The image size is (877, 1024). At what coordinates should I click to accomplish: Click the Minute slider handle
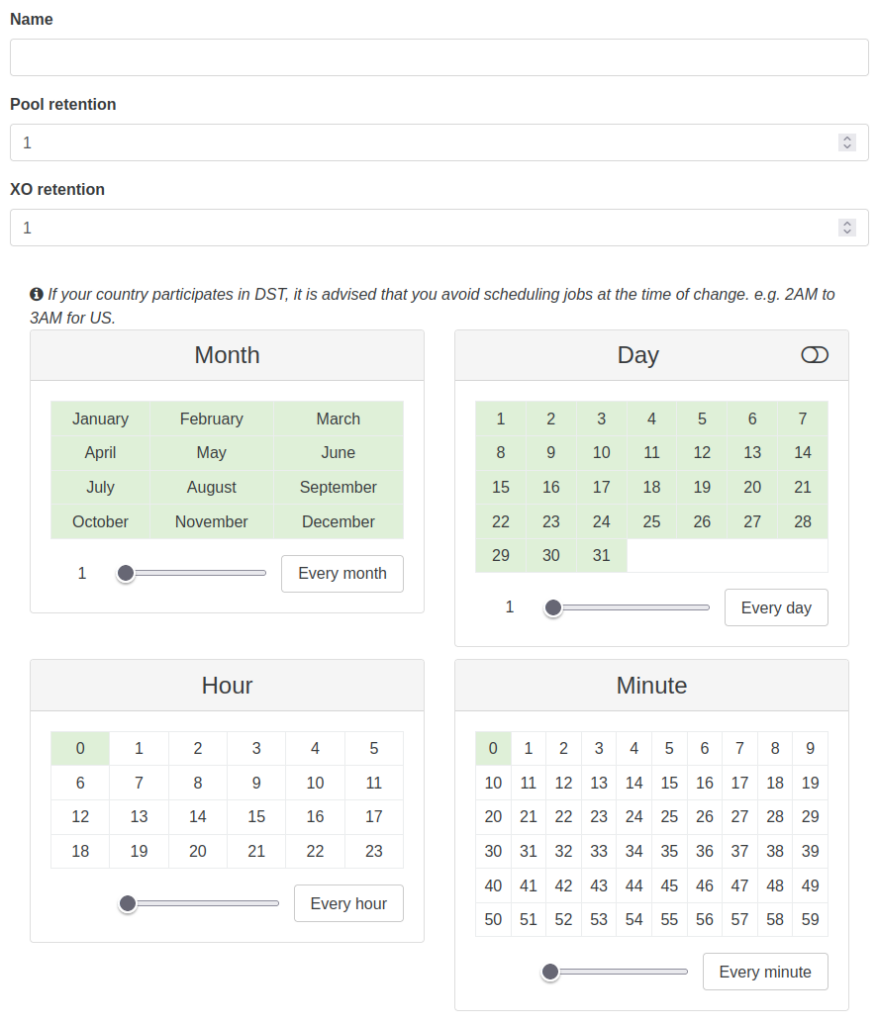[550, 971]
